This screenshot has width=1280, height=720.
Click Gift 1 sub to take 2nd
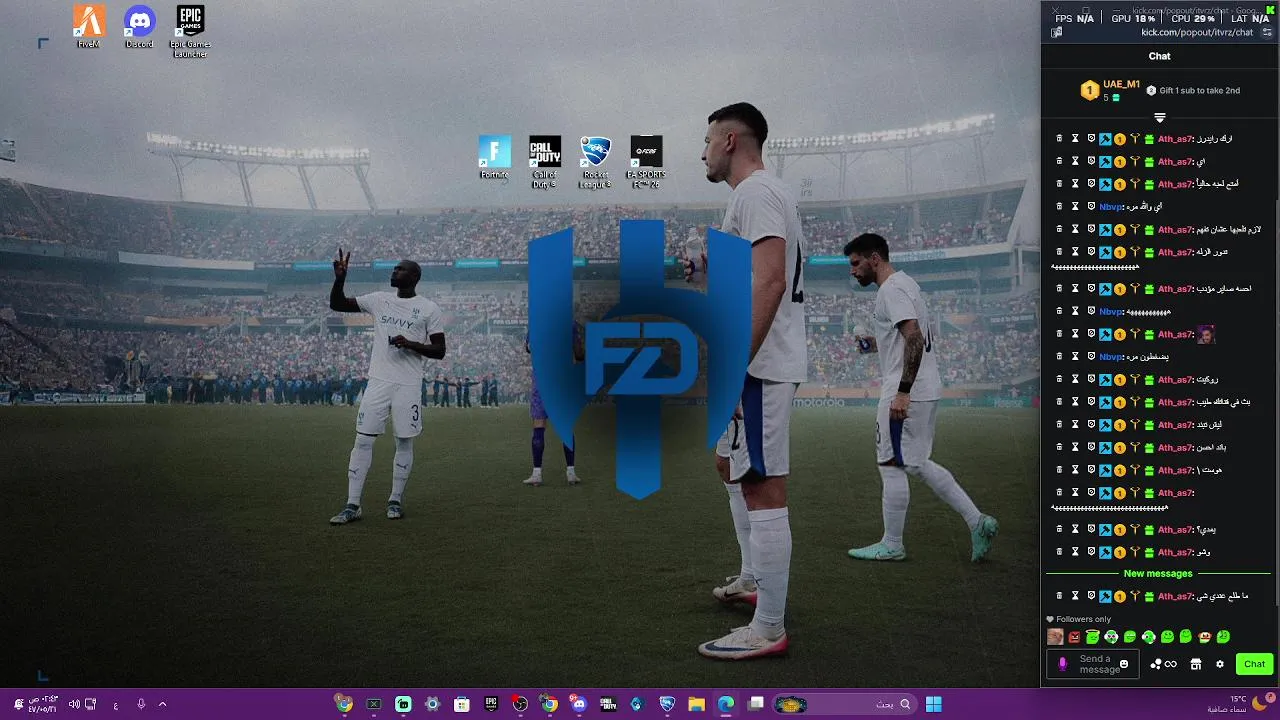(1193, 90)
